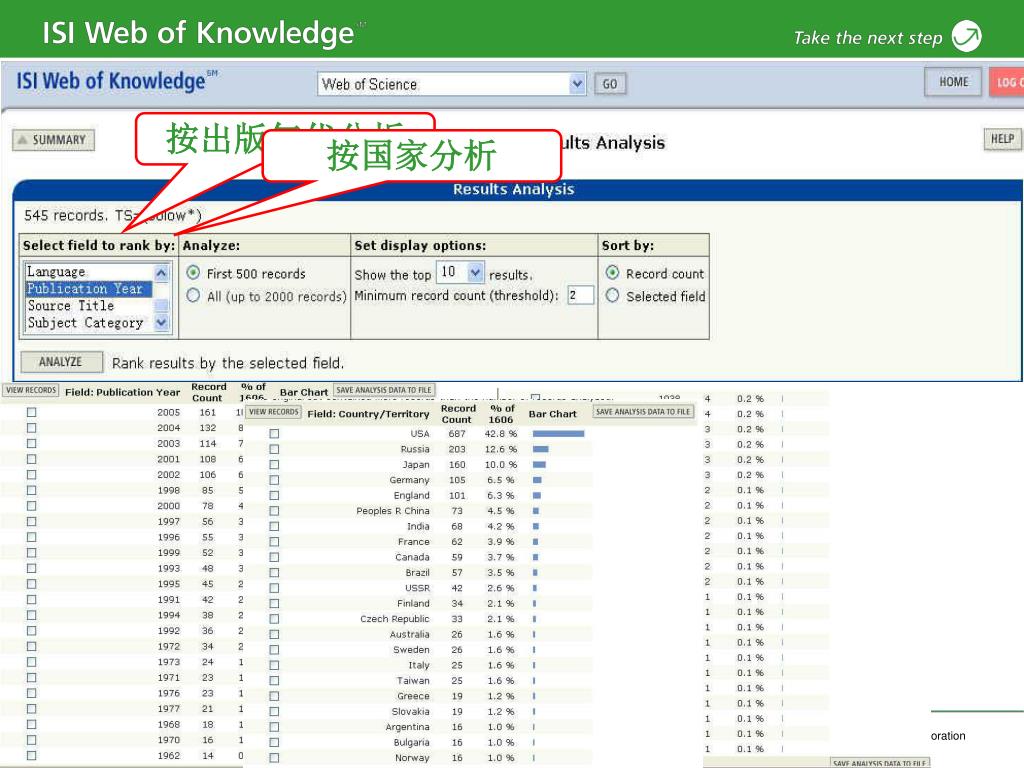
Task: Click the England country name
Action: (411, 496)
